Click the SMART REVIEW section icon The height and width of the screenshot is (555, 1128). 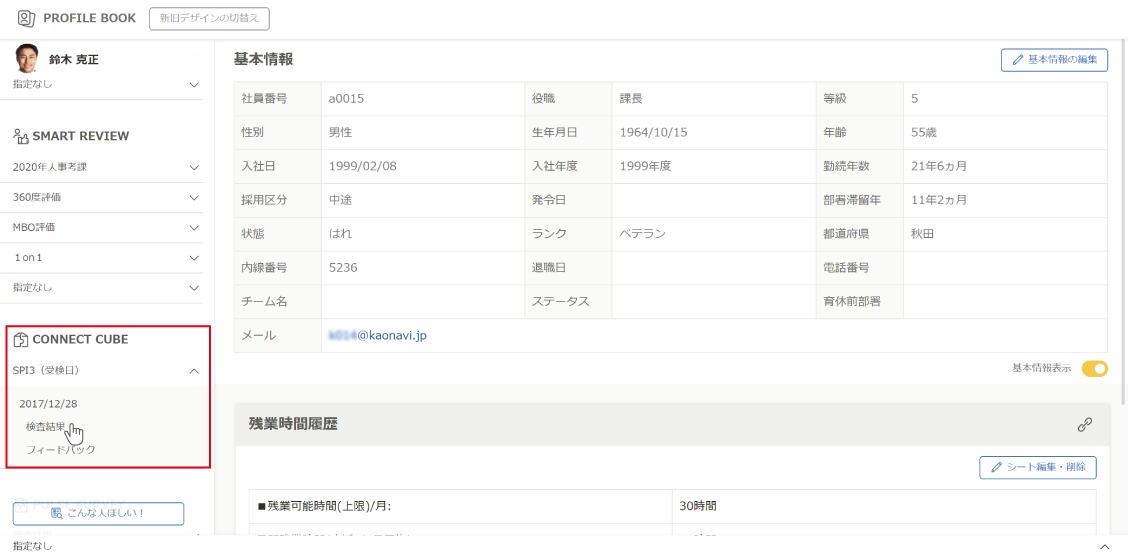[21, 136]
